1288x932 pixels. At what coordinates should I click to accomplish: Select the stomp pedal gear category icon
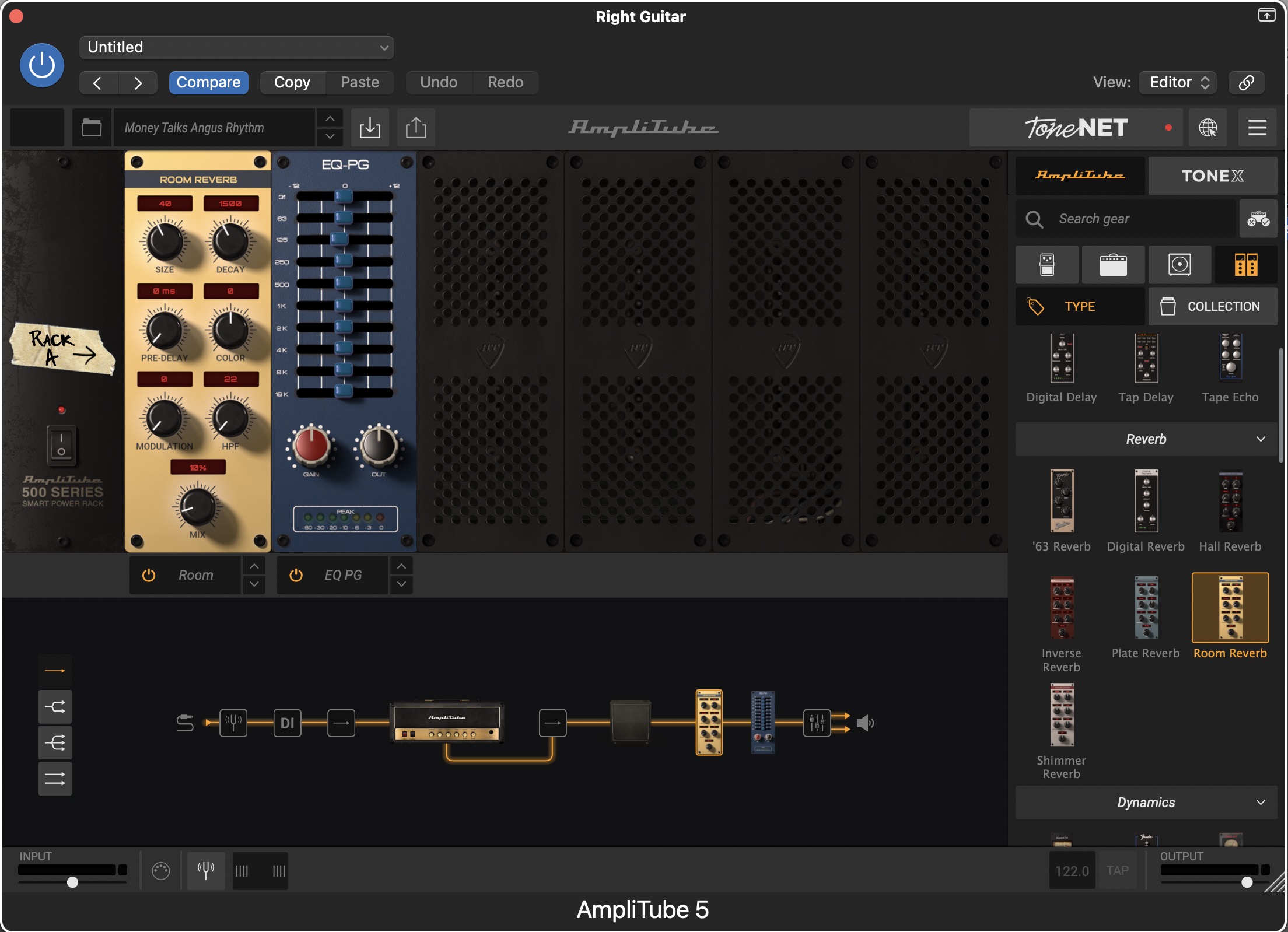click(x=1047, y=265)
